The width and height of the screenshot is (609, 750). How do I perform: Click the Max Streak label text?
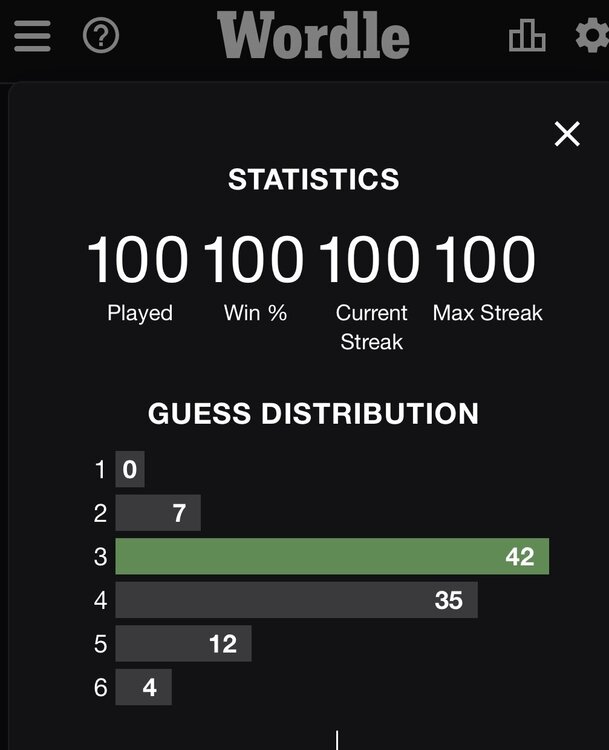pos(487,313)
